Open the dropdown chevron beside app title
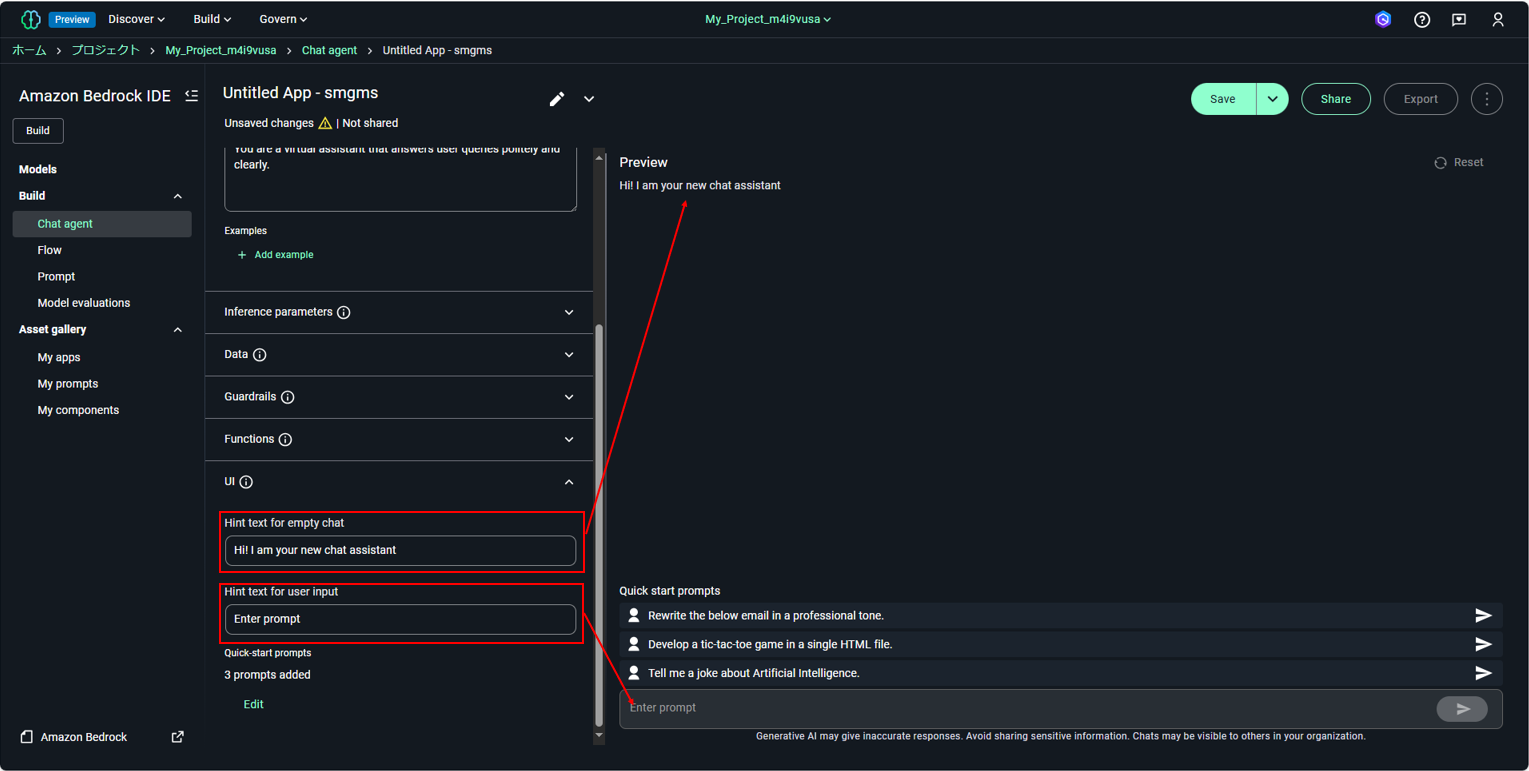Image resolution: width=1529 pixels, height=771 pixels. tap(589, 99)
